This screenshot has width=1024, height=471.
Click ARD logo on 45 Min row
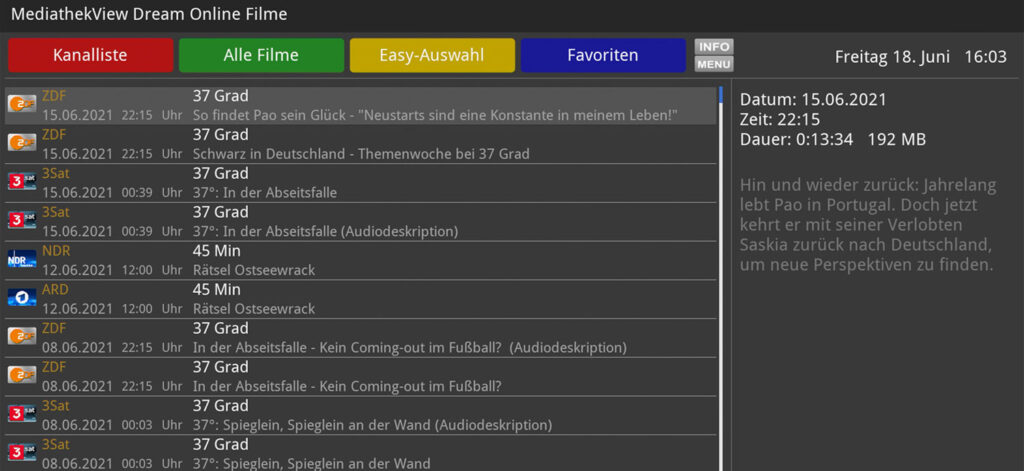click(x=22, y=298)
